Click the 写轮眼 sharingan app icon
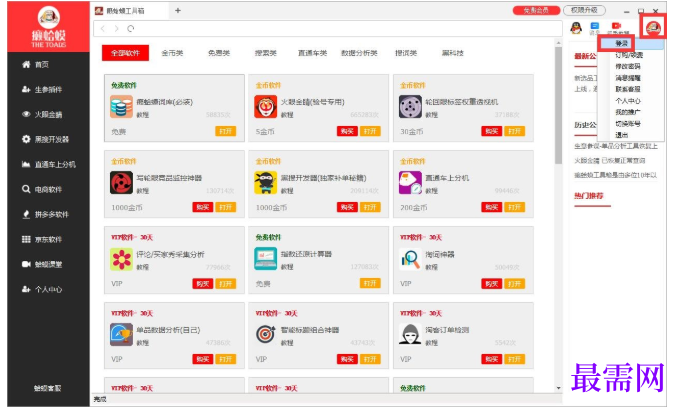This screenshot has width=683, height=409. [x=122, y=183]
